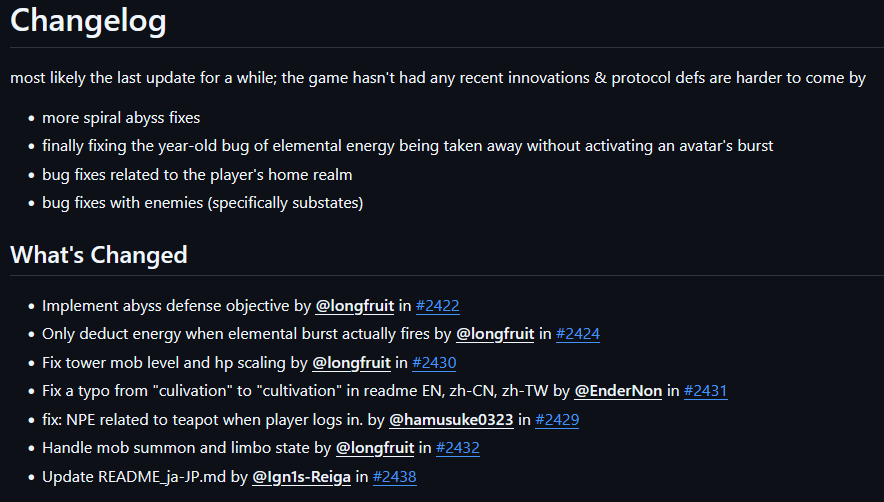Click @longfruit on the mob summon limbo line

coord(375,448)
